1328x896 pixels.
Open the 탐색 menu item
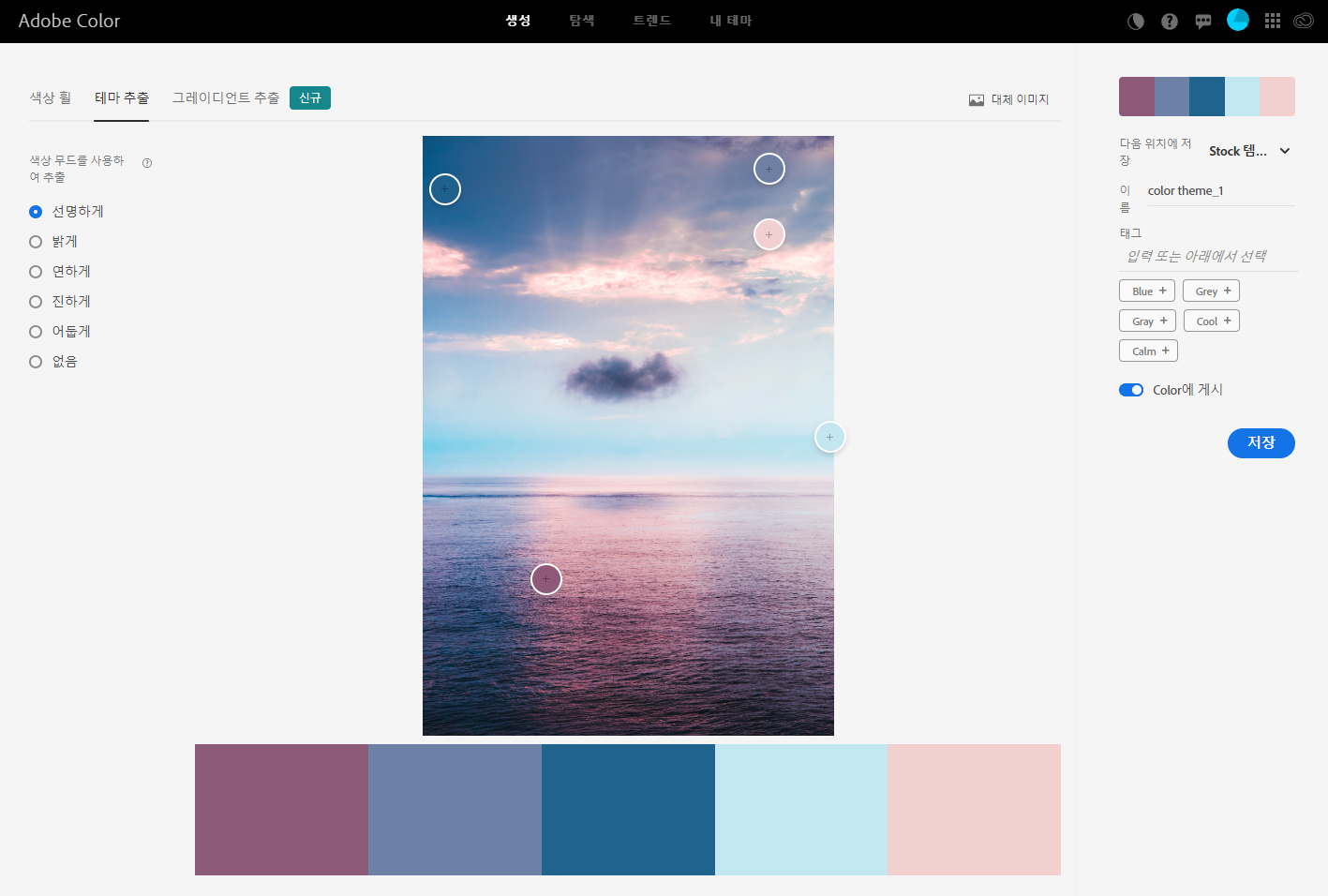pyautogui.click(x=582, y=21)
